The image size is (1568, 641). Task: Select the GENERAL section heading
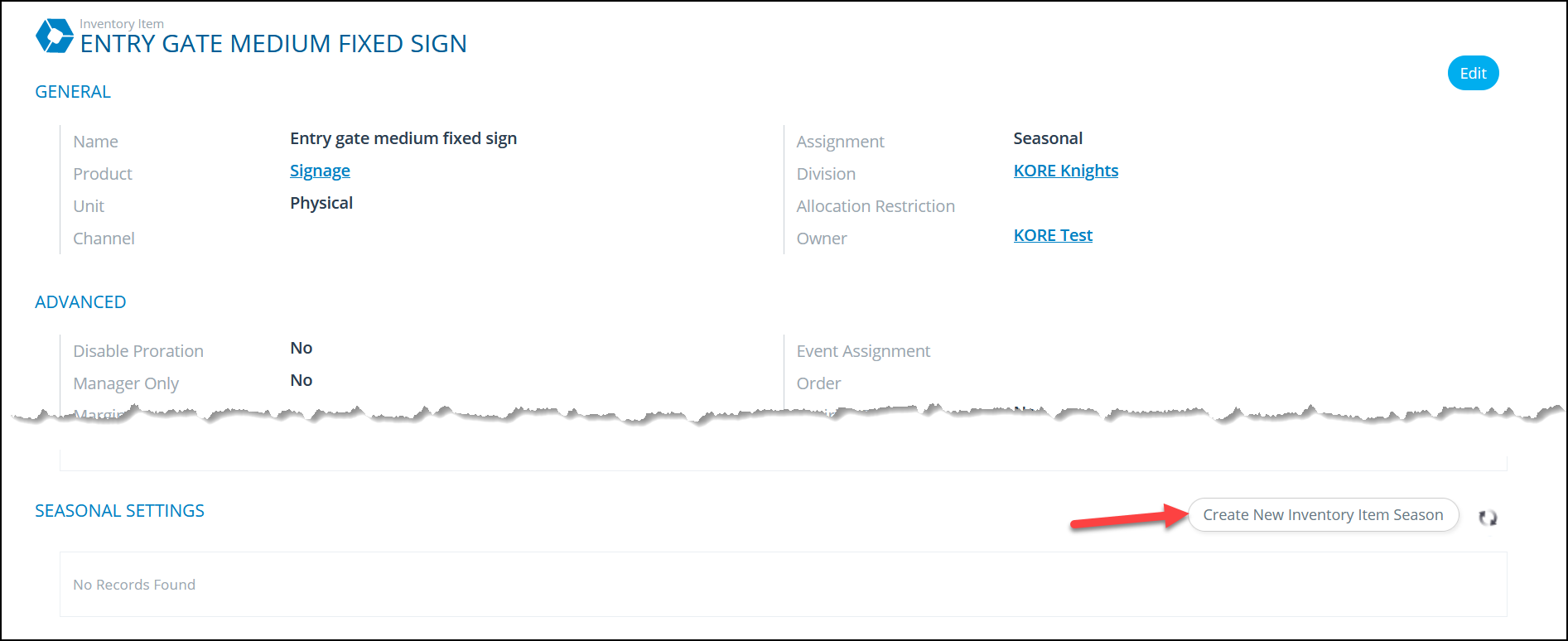point(73,92)
